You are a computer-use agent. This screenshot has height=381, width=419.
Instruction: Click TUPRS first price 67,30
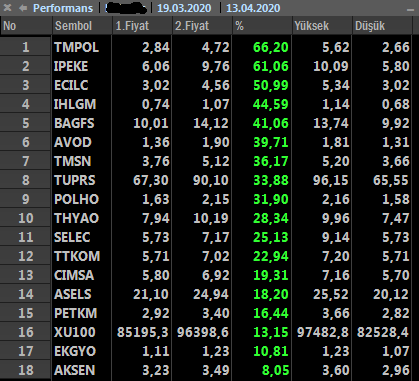(x=151, y=180)
